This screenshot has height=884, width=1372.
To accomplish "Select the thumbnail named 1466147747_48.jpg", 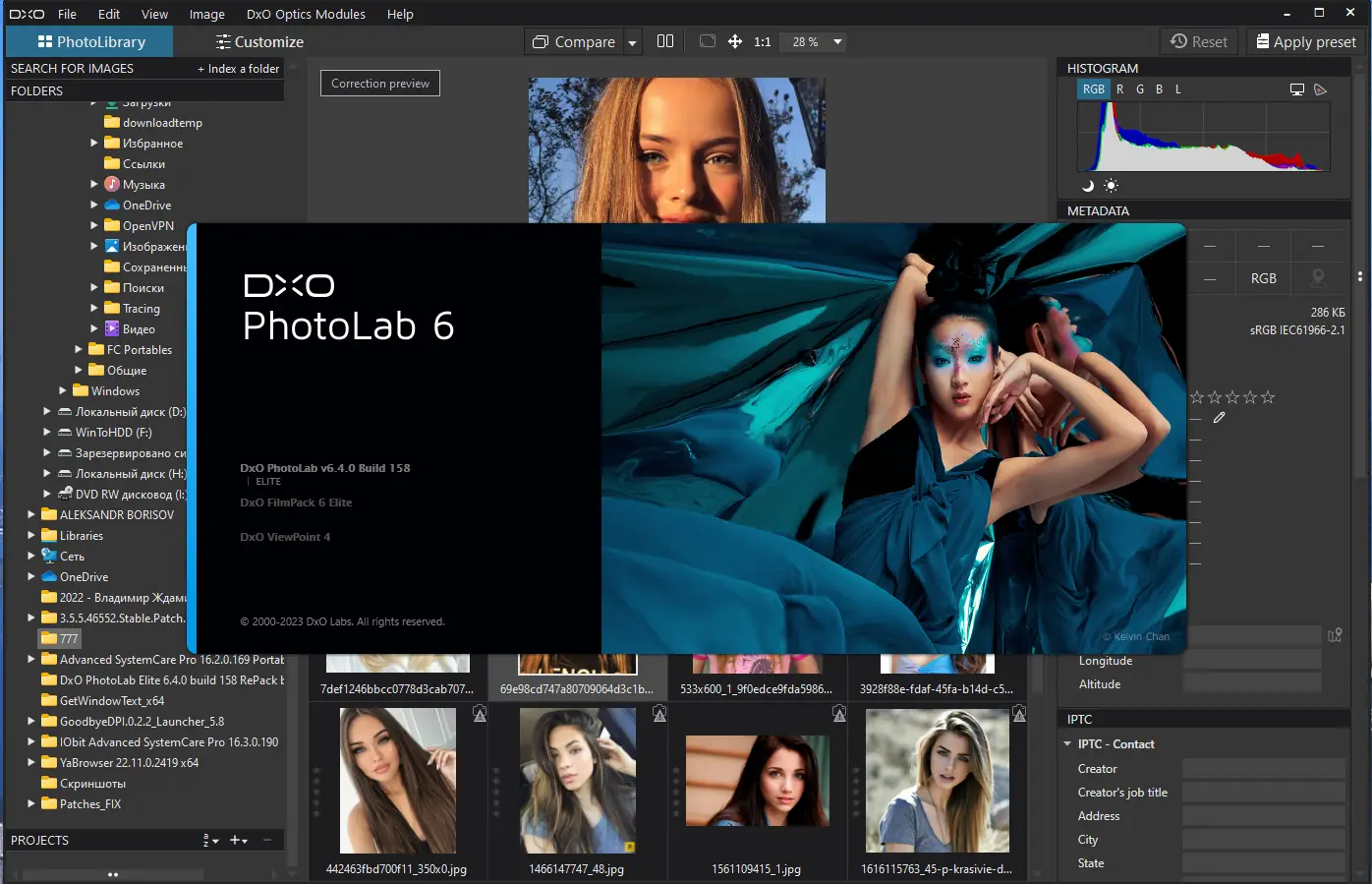I will (577, 781).
